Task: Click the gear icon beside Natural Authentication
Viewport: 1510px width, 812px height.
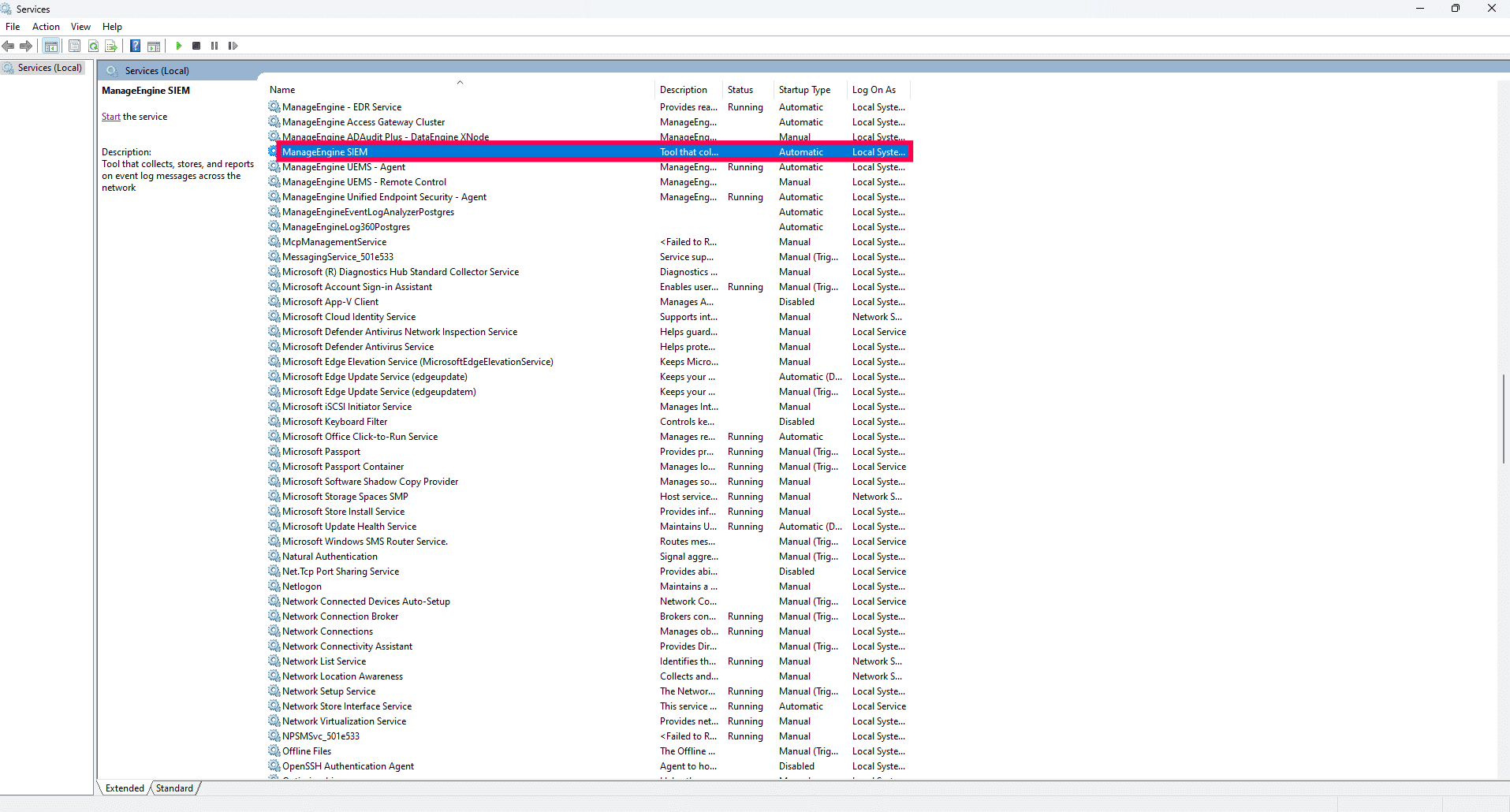Action: [x=274, y=556]
